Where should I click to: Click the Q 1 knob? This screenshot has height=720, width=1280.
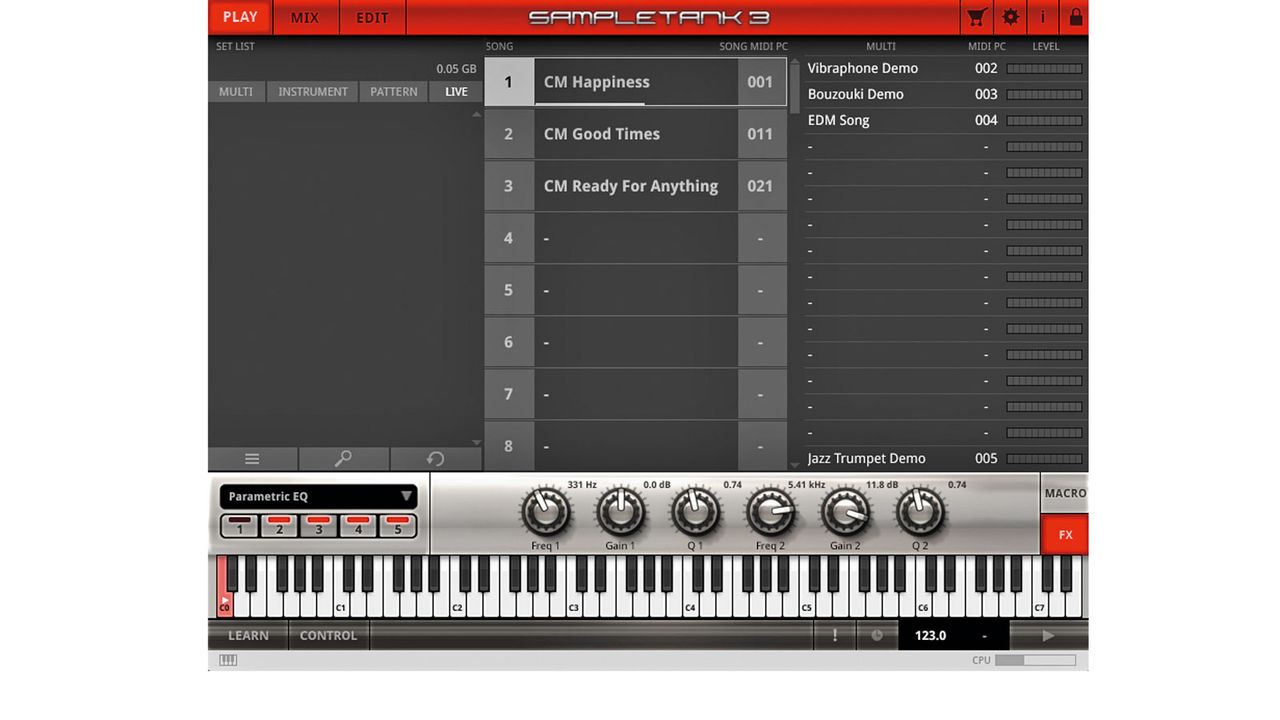coord(695,513)
